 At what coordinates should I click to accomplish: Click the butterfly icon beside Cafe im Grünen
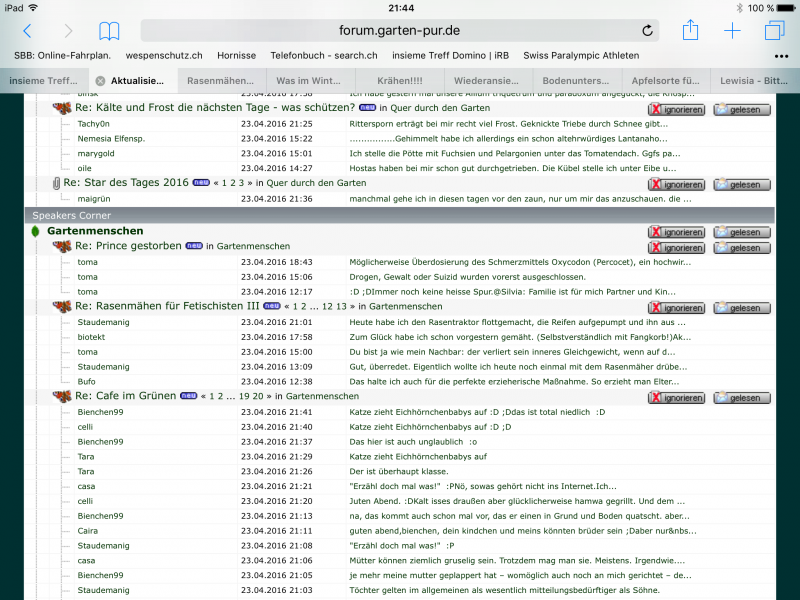62,397
